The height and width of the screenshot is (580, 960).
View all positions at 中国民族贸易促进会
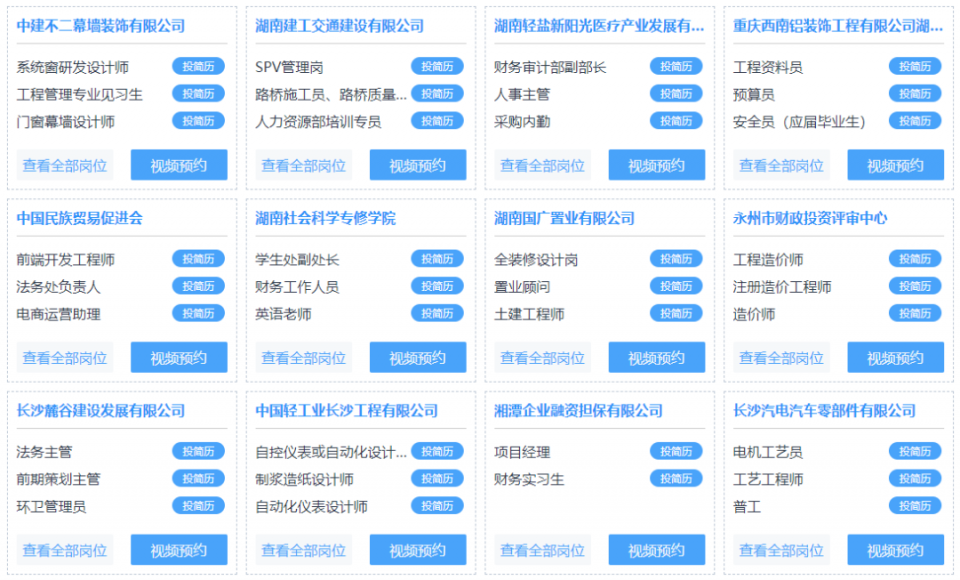click(65, 358)
